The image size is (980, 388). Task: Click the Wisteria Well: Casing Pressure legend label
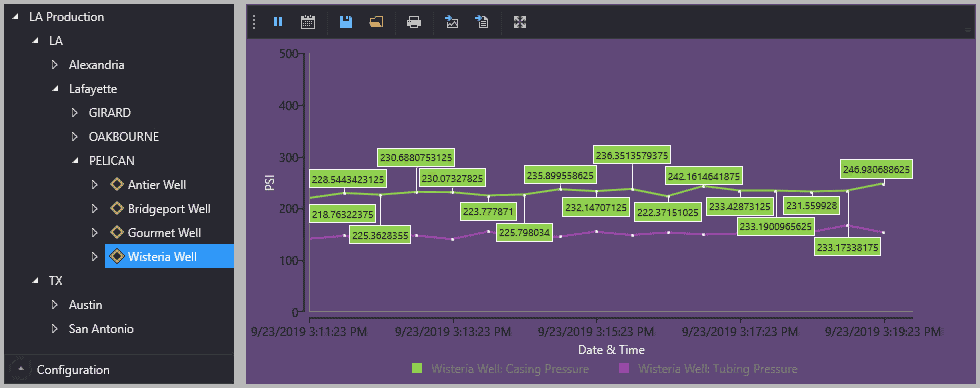tap(510, 369)
